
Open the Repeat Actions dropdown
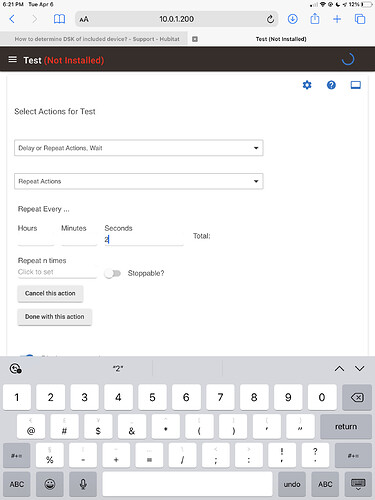(x=139, y=181)
